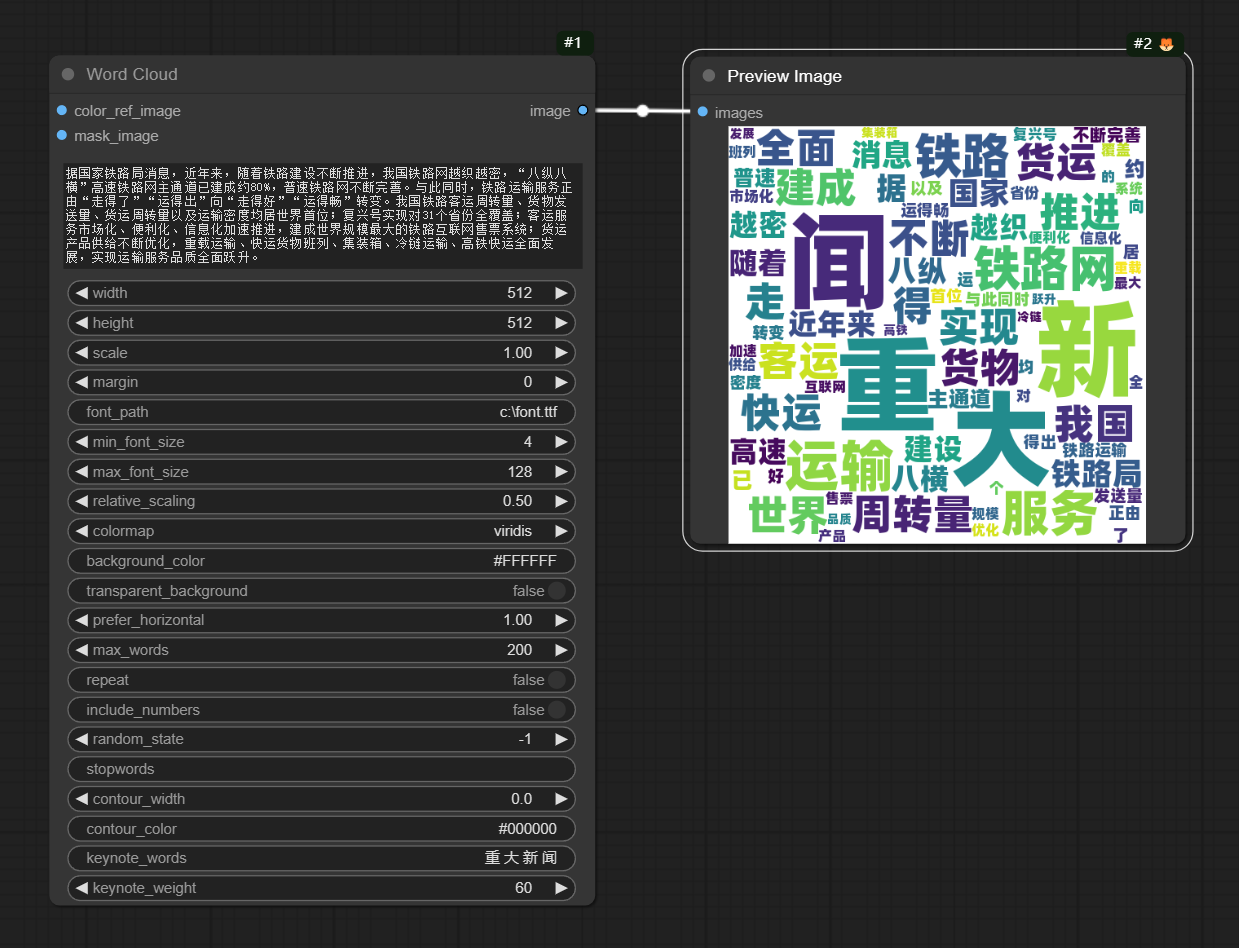Click the contour_color #000000 field

click(321, 829)
